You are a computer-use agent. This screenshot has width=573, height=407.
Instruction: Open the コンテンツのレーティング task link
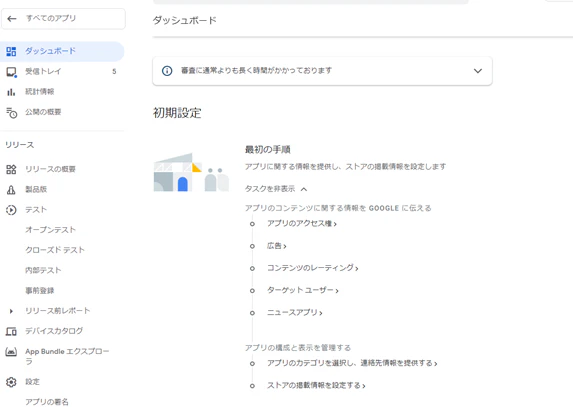(312, 268)
